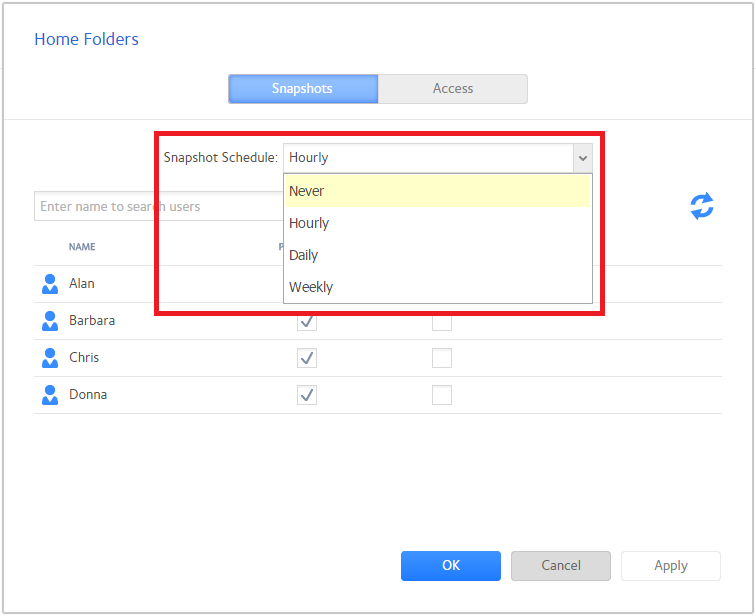
Task: Toggle Barbara's unchecked checkbox
Action: 442,322
